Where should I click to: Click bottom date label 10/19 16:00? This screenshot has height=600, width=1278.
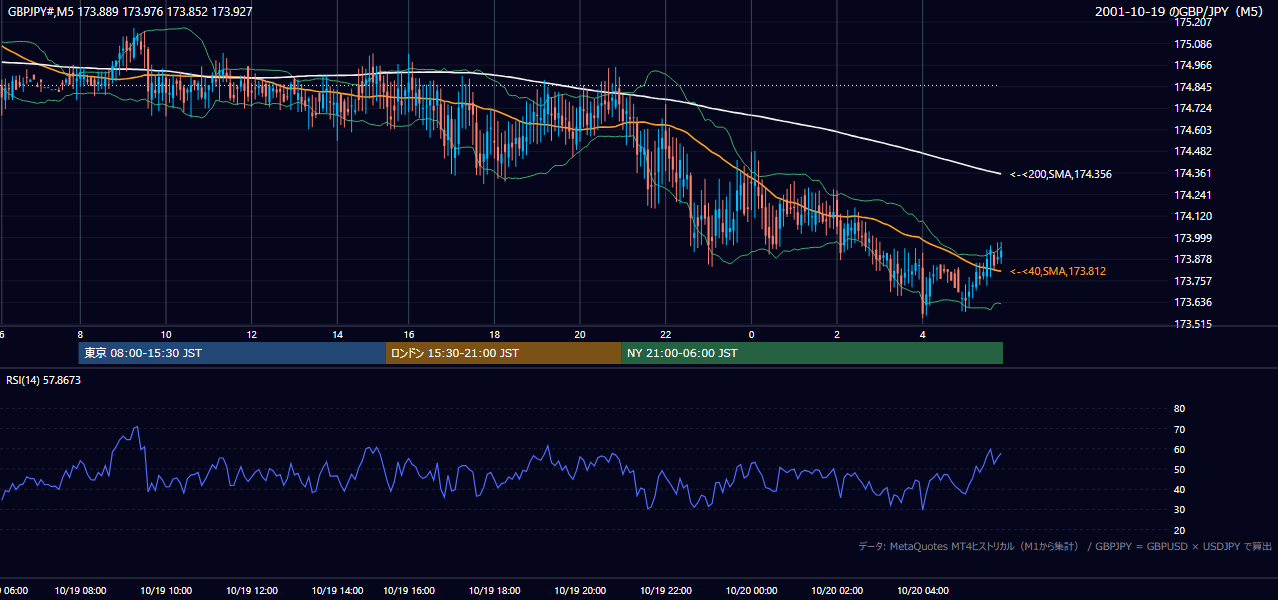[x=410, y=590]
